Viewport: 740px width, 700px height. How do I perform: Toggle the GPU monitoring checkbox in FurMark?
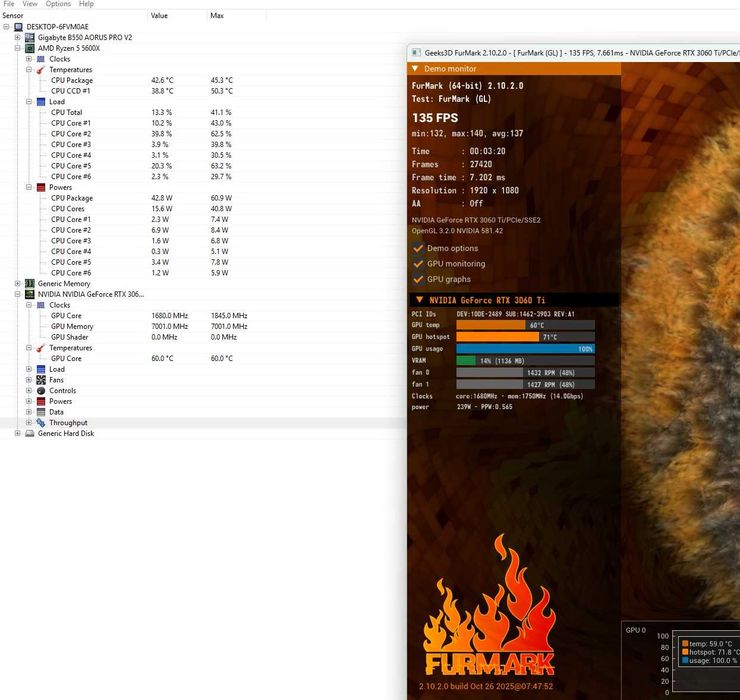(418, 264)
